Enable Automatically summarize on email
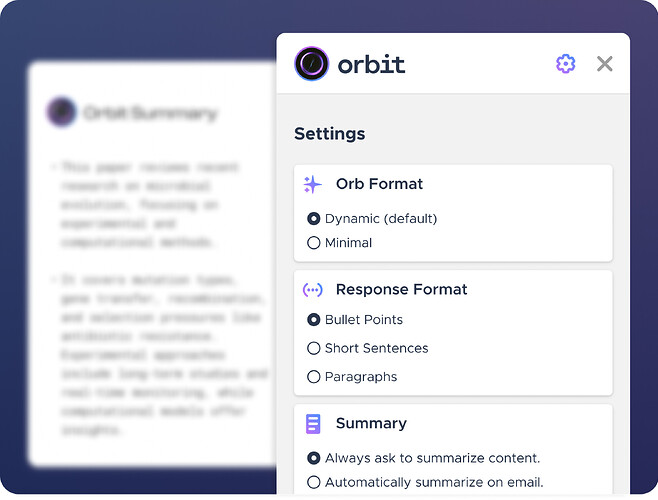This screenshot has width=658, height=500. tap(313, 482)
